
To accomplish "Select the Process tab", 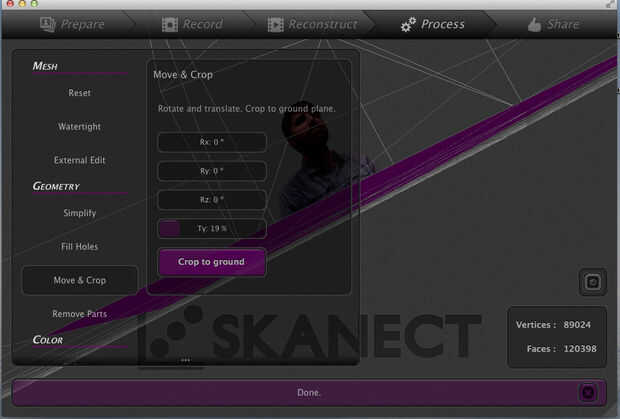I will coord(433,25).
